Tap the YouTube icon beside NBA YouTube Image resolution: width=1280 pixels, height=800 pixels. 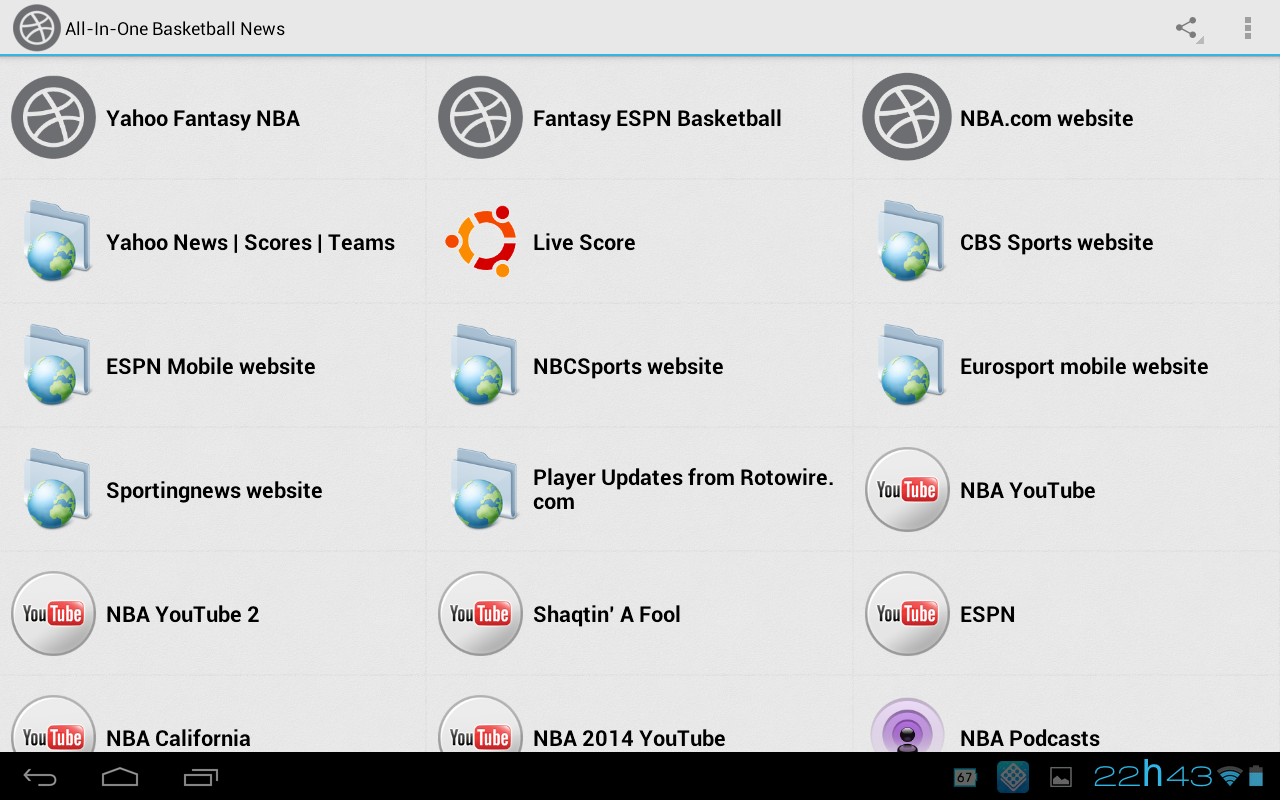tap(907, 490)
